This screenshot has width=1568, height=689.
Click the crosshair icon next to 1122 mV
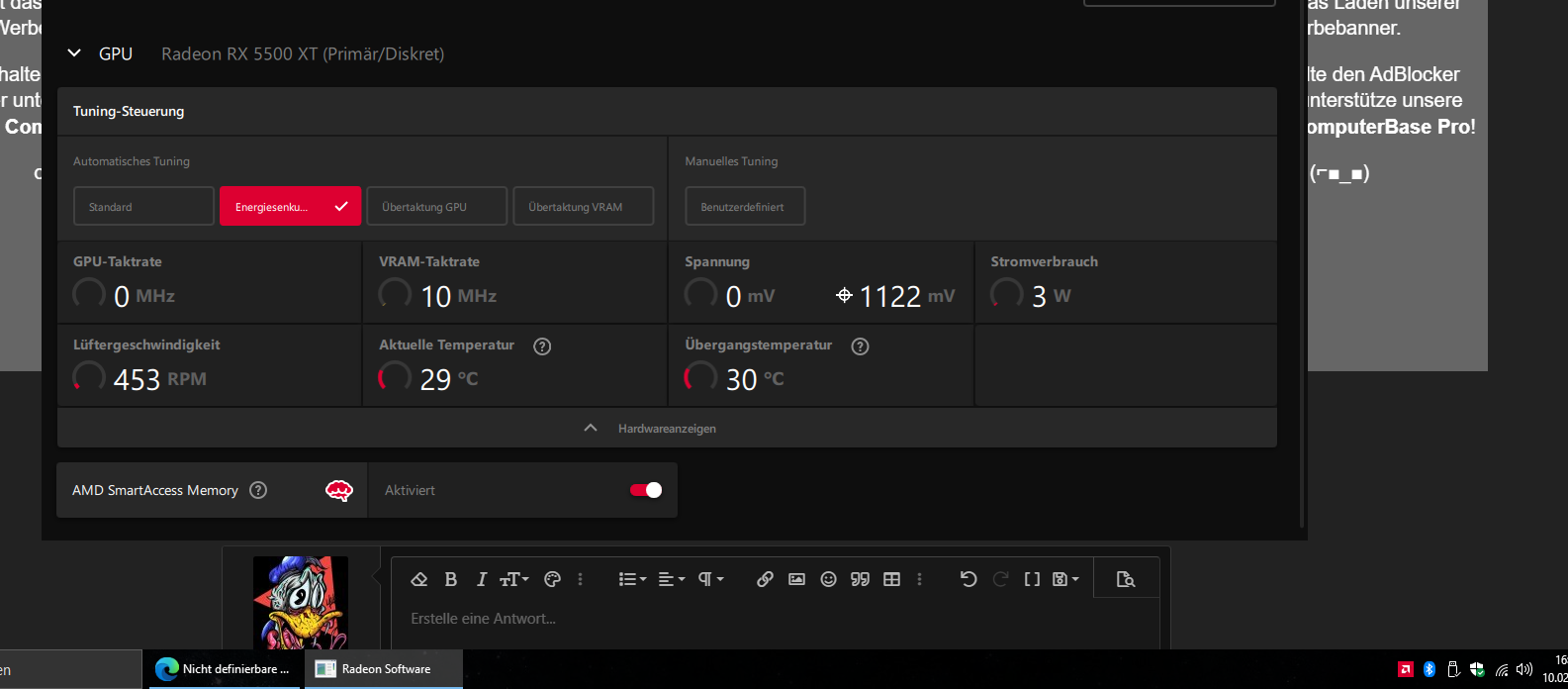point(844,295)
